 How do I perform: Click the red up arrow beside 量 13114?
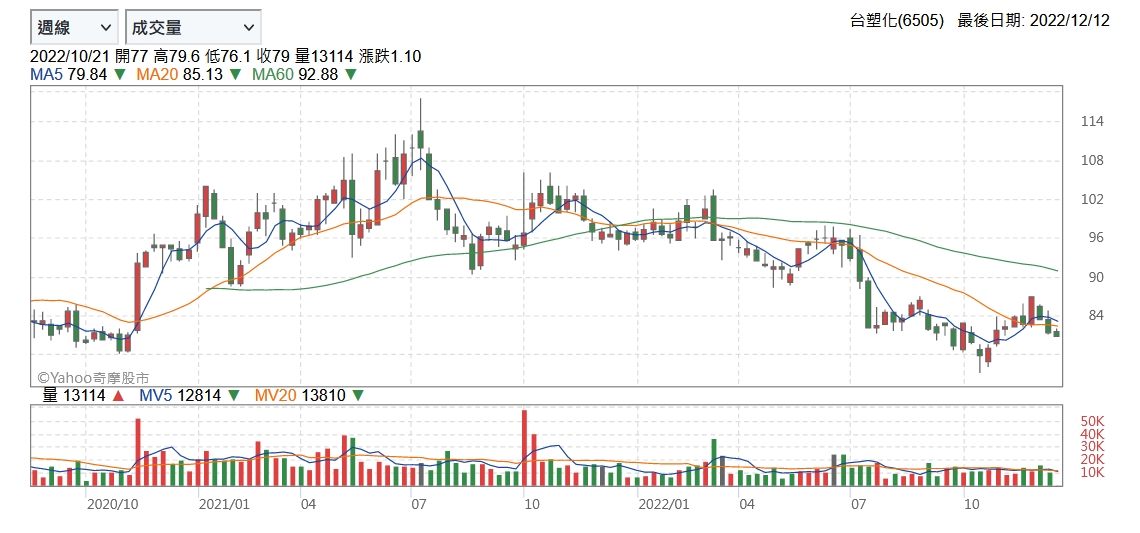[x=120, y=396]
